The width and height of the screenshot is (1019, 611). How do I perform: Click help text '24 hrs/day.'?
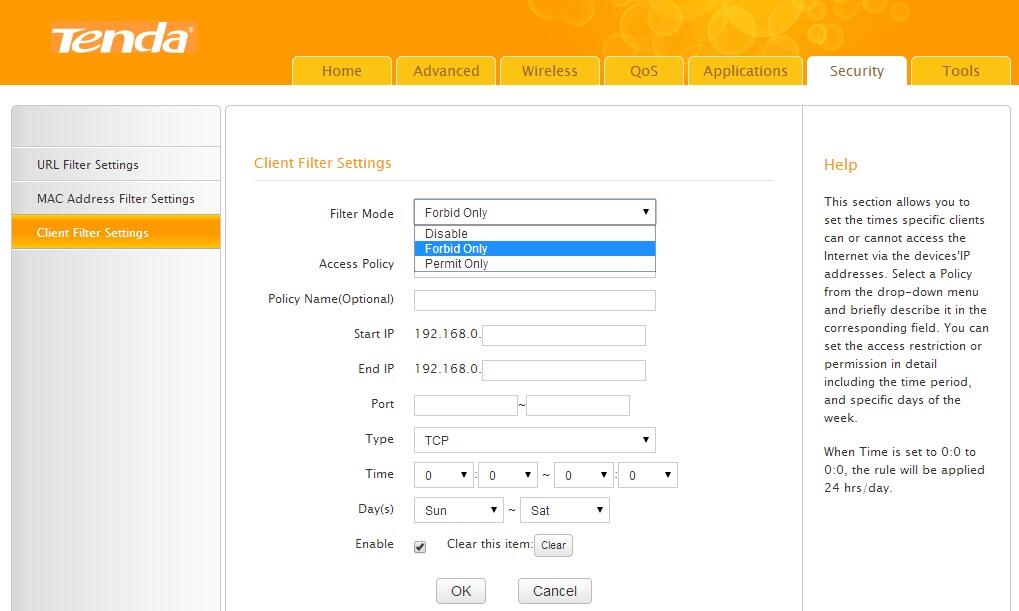tap(858, 488)
